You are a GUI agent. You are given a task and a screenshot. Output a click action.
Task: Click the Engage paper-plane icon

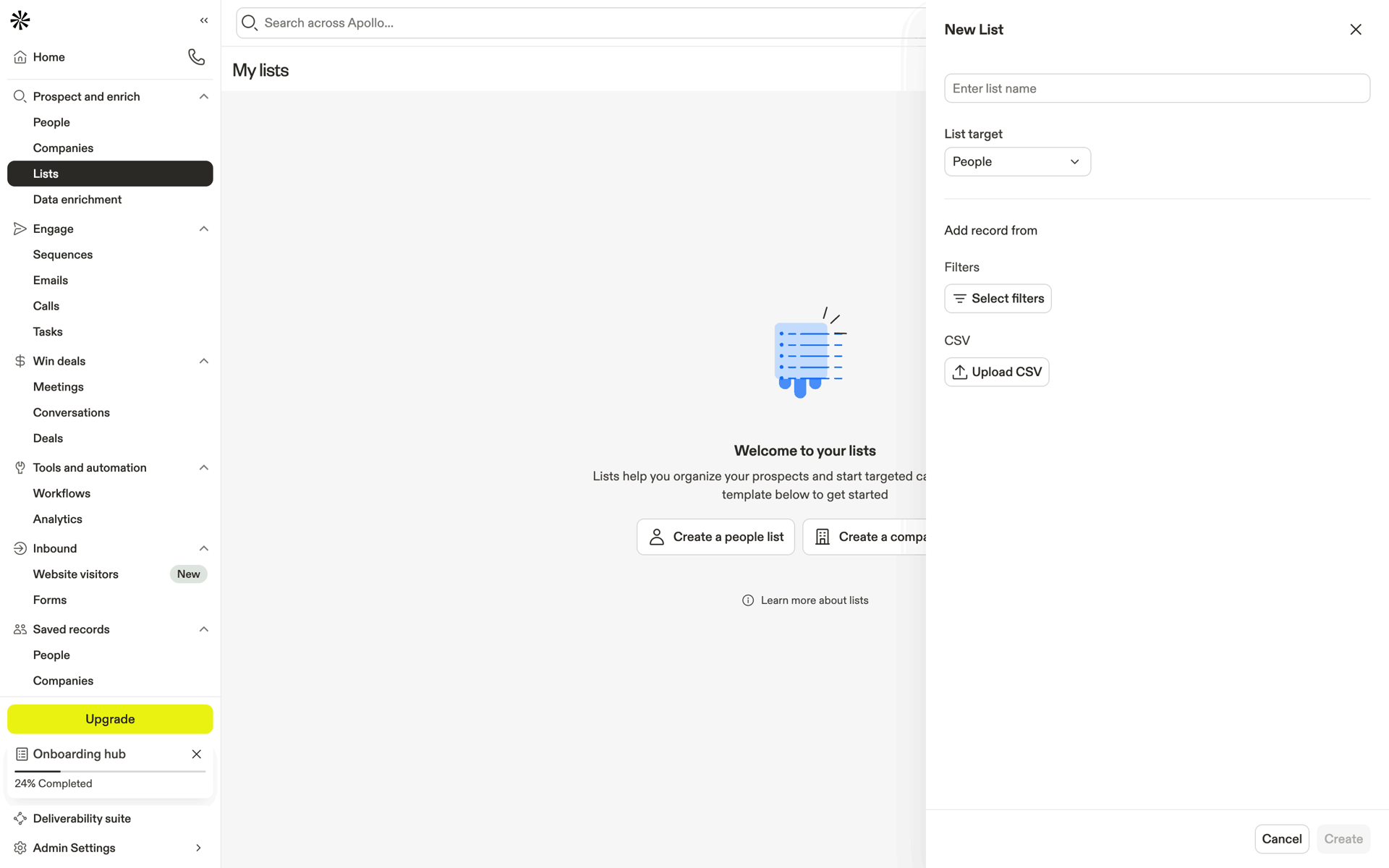pos(20,229)
